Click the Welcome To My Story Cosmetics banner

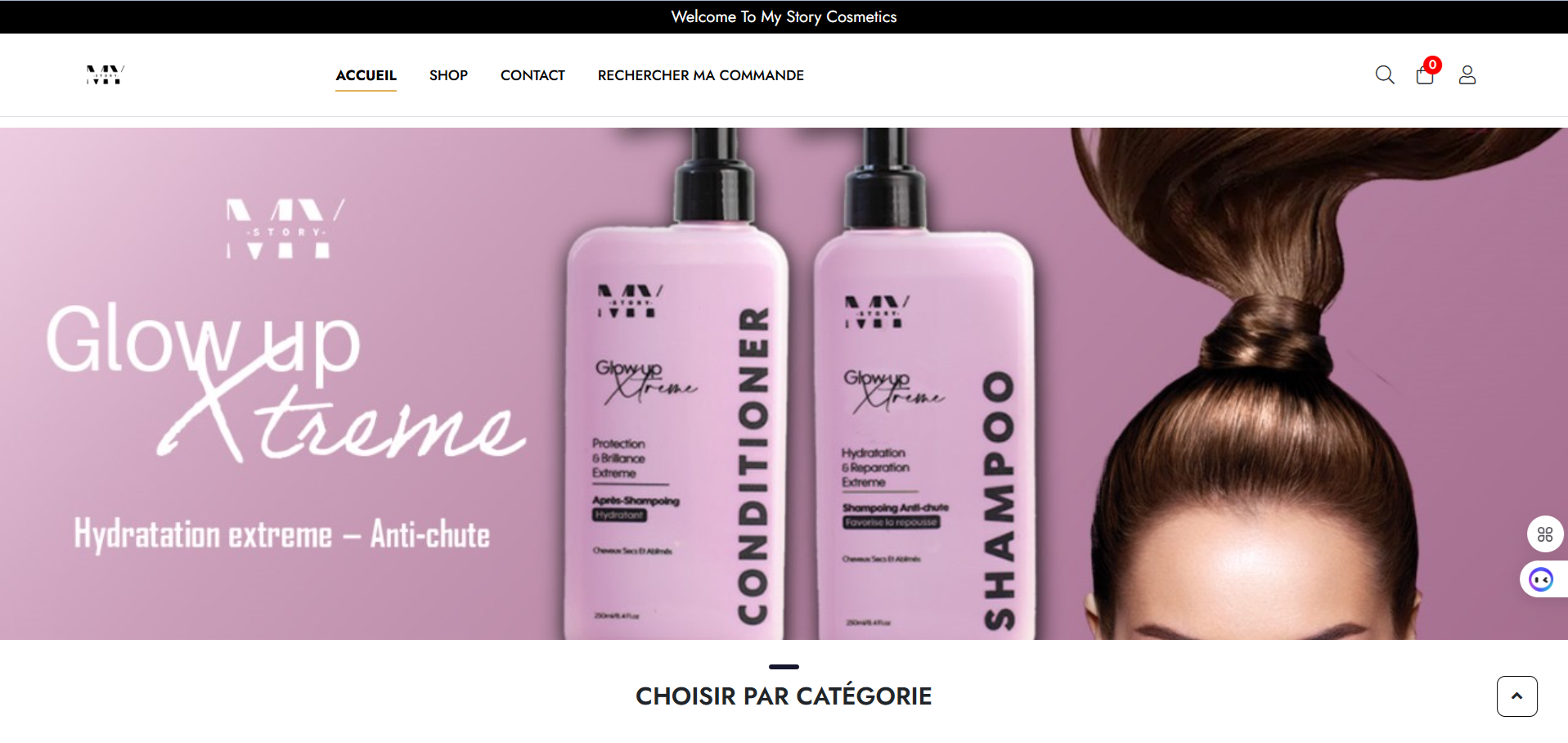(x=784, y=16)
